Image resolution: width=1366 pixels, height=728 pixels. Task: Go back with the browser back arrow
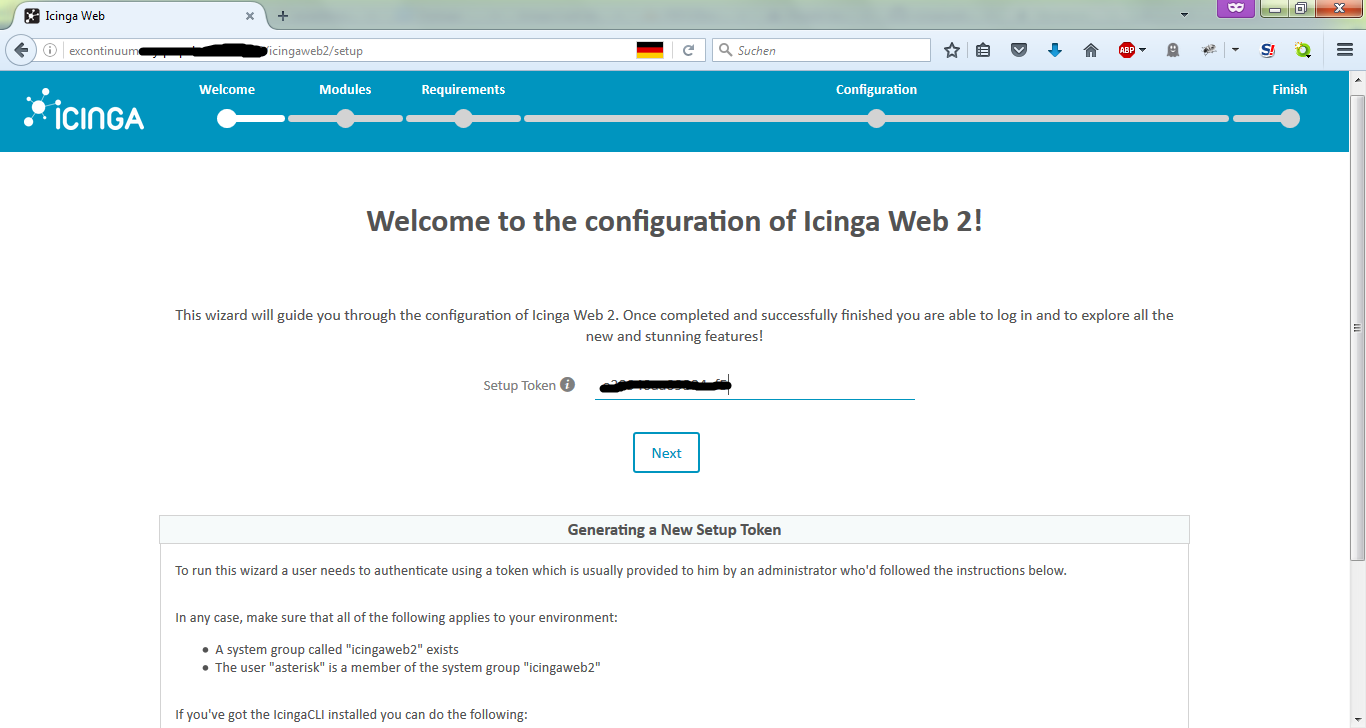coord(21,50)
